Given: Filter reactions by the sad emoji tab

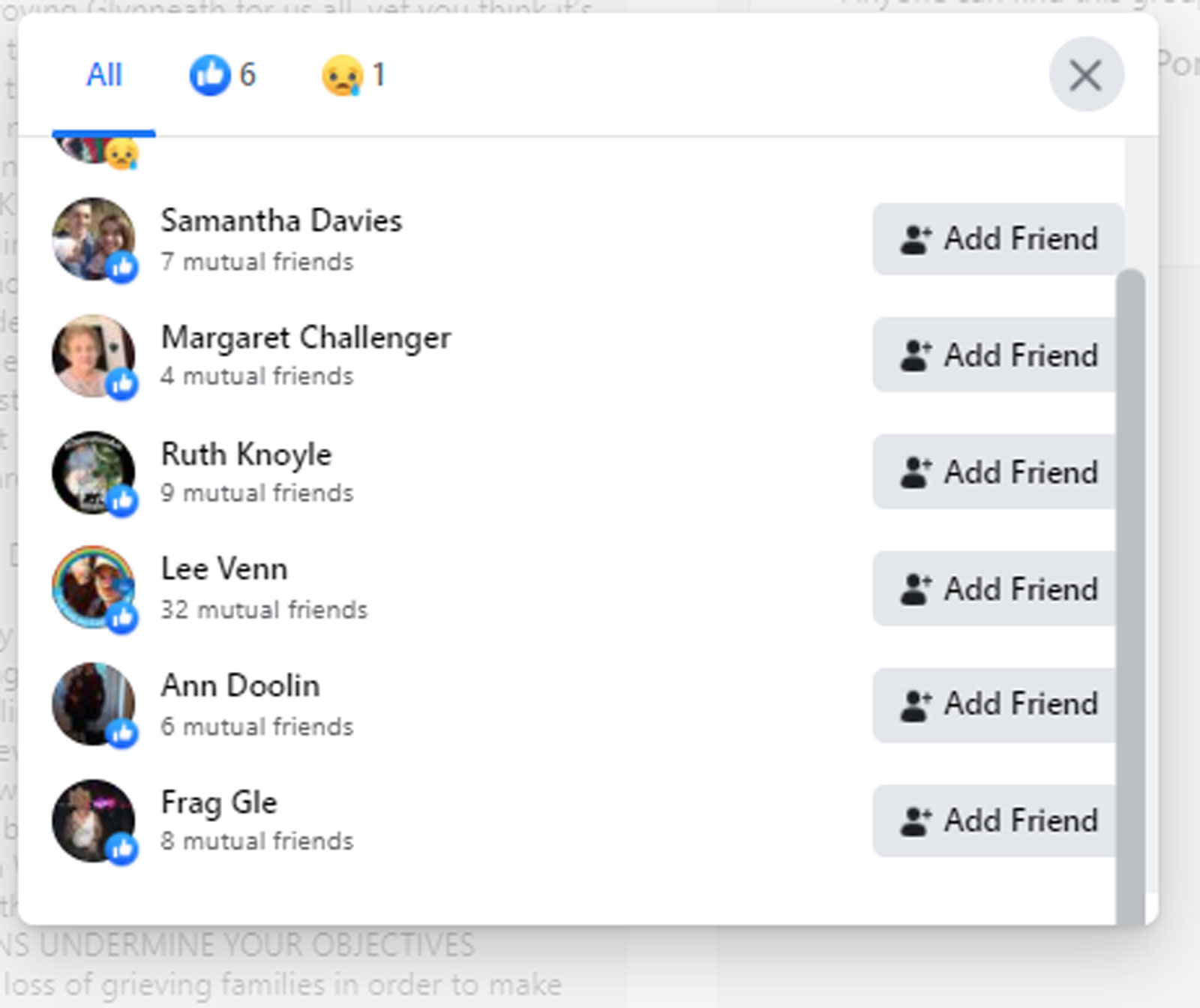Looking at the screenshot, I should click(353, 75).
